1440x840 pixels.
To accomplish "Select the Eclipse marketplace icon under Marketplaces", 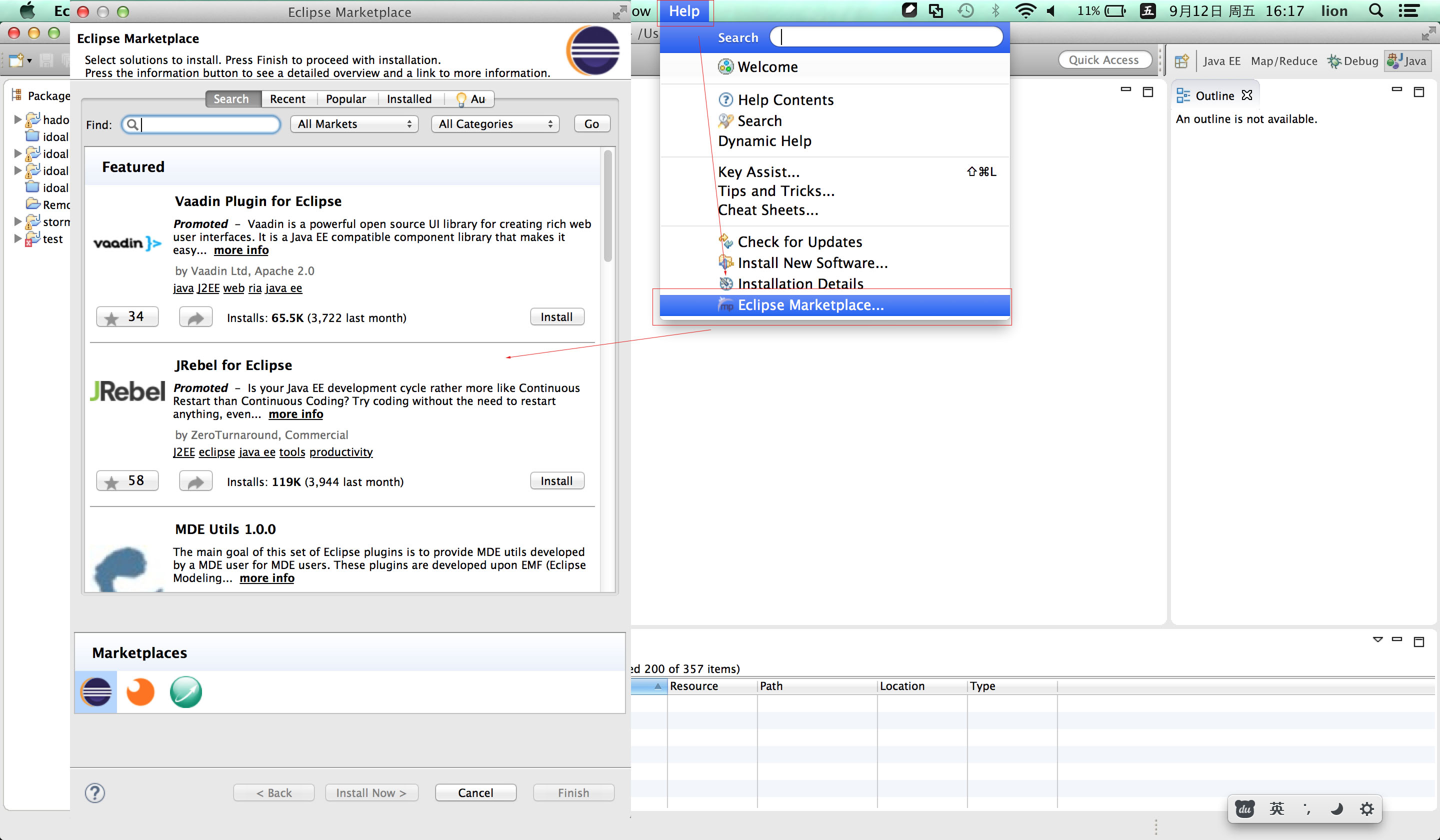I will (x=96, y=692).
